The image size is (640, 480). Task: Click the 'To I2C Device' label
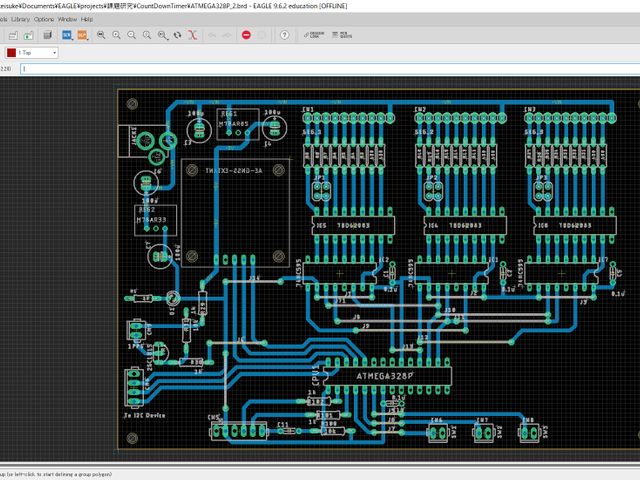144,416
